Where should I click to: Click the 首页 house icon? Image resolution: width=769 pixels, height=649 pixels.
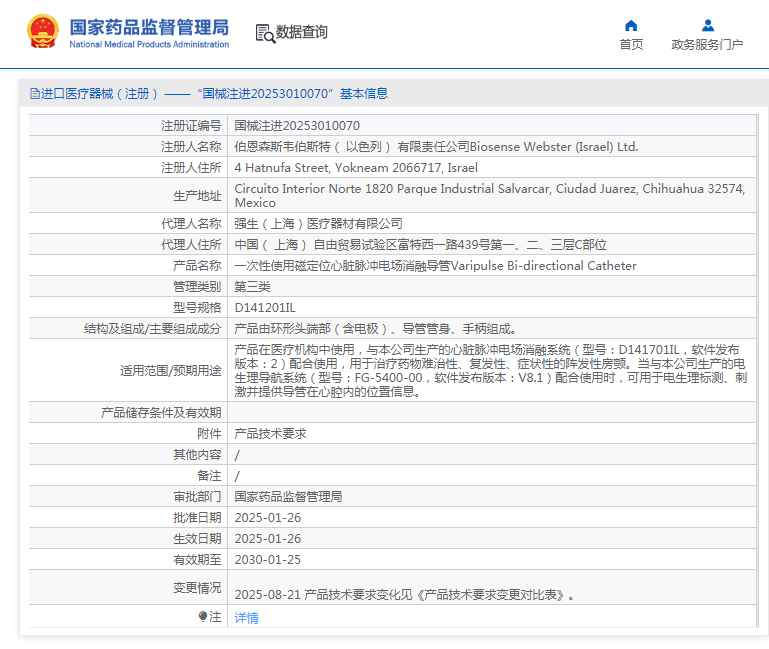coord(631,25)
